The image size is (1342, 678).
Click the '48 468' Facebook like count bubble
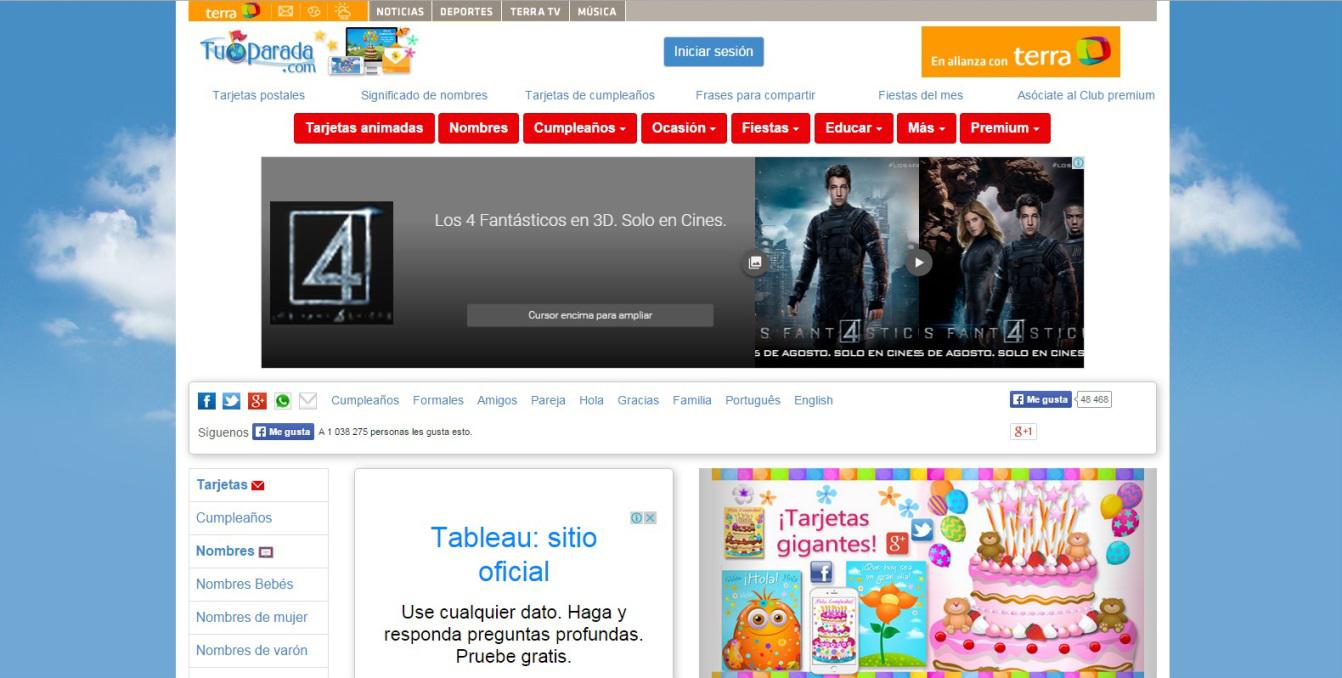pos(1094,399)
